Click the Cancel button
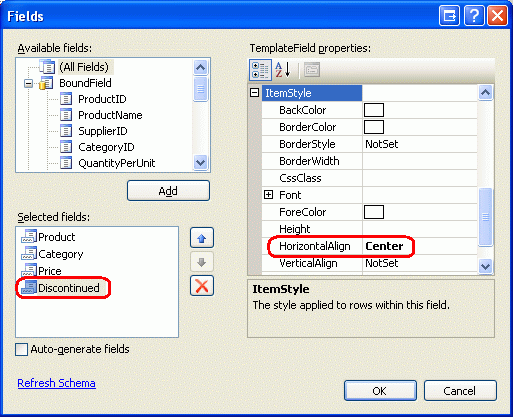513x417 pixels. (460, 391)
